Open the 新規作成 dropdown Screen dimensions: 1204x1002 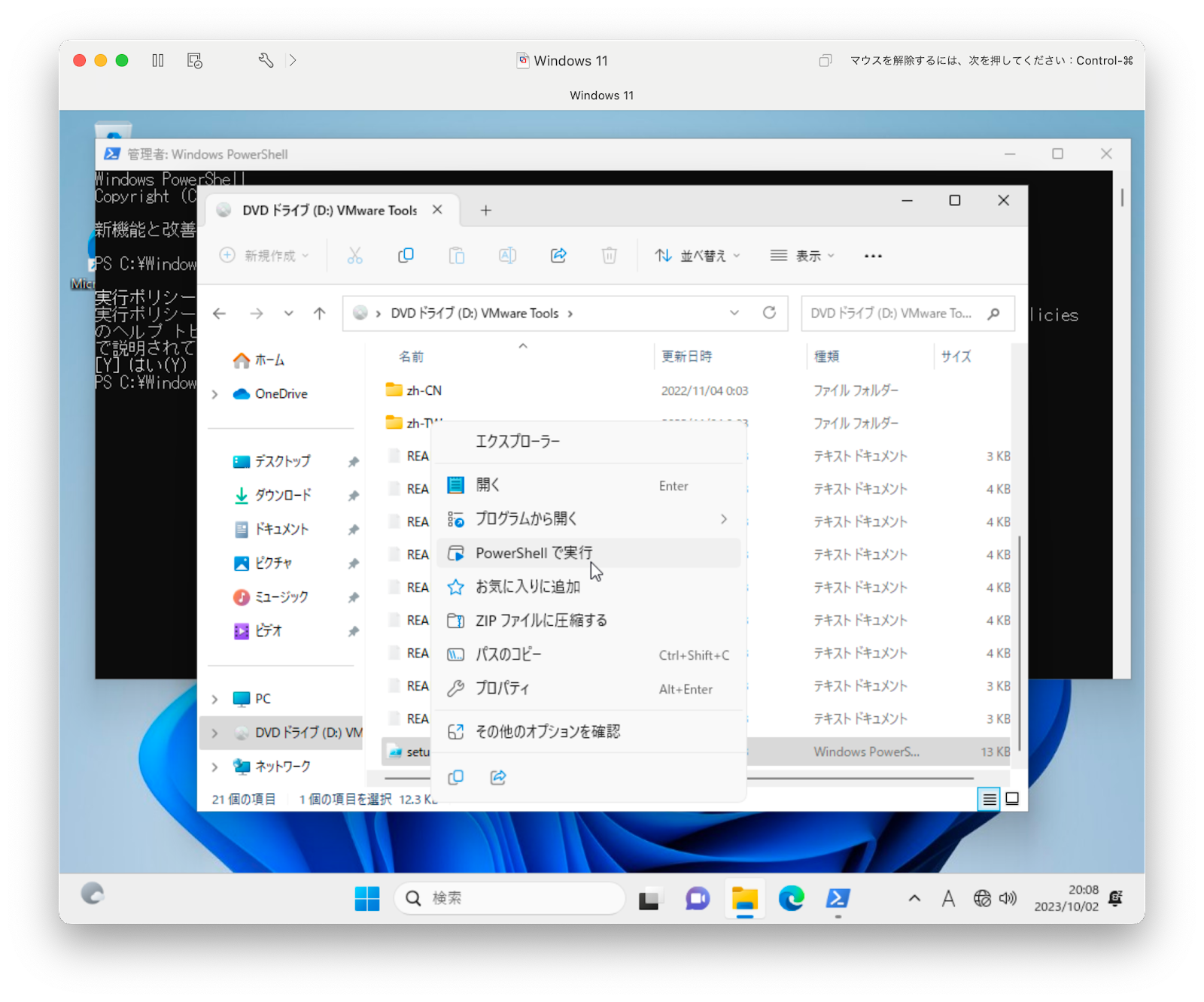[264, 256]
